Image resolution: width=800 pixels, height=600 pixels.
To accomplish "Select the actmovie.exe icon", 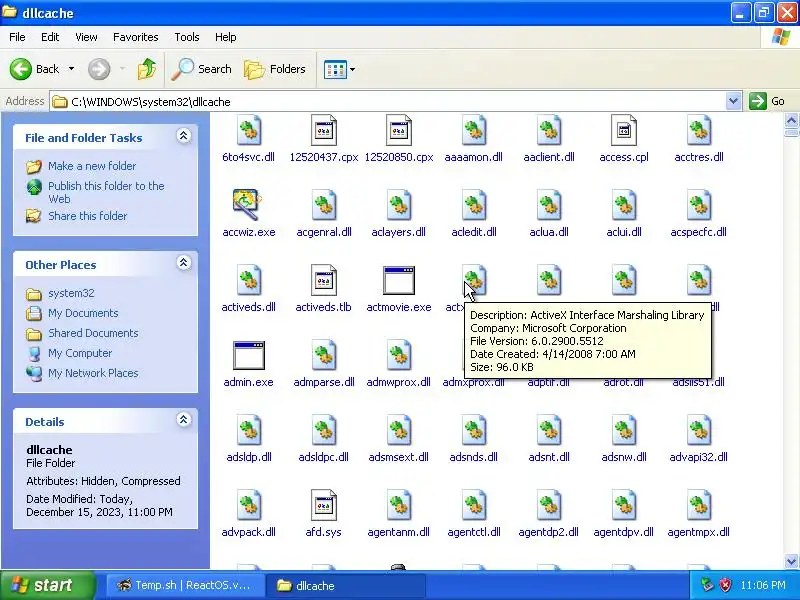I will click(398, 281).
